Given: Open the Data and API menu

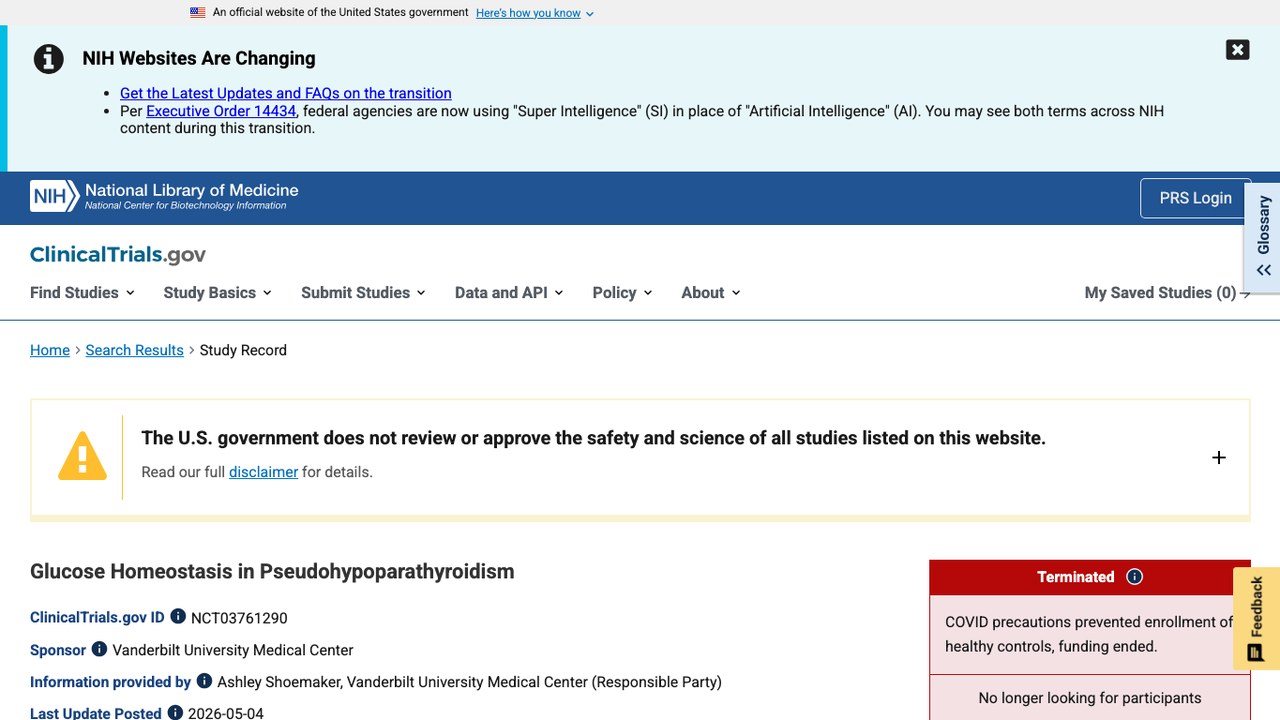Looking at the screenshot, I should click(509, 293).
